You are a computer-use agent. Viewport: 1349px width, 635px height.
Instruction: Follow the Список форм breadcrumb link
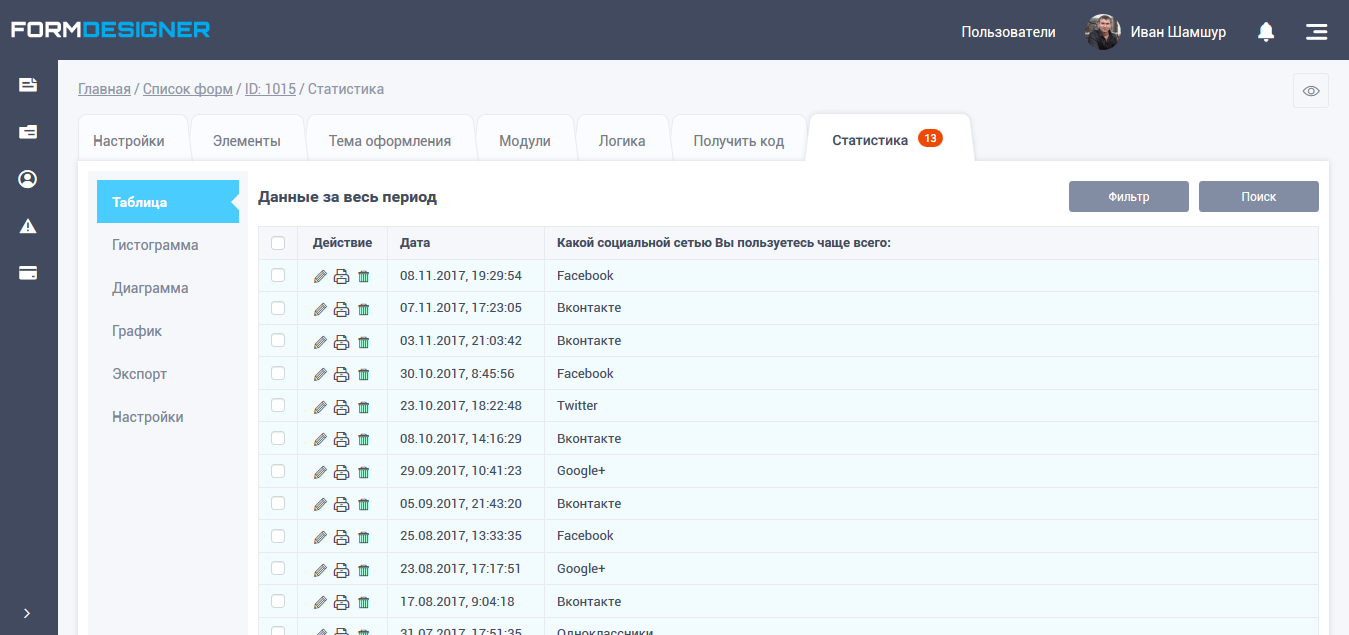[187, 89]
